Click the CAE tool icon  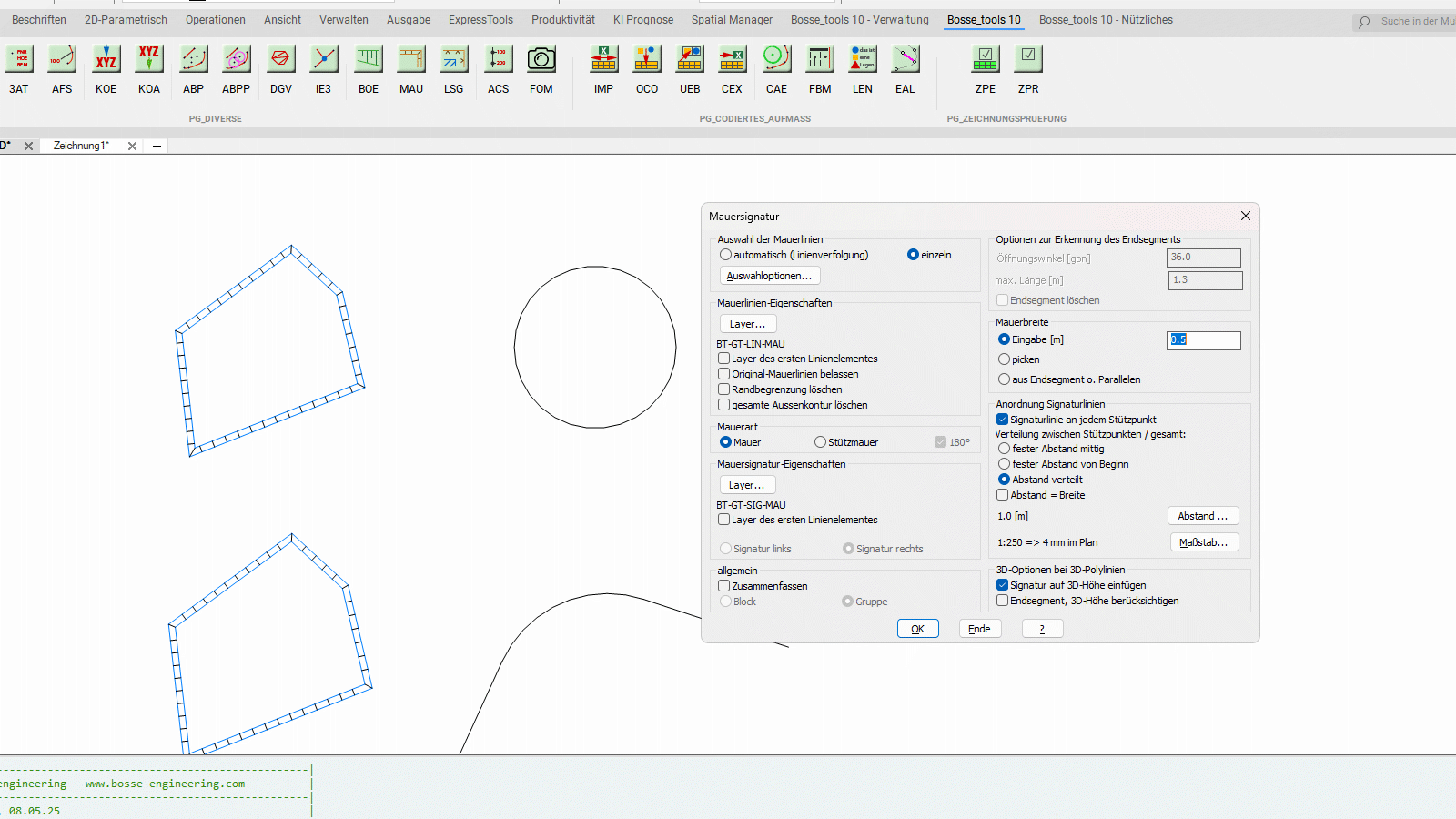coord(776,60)
